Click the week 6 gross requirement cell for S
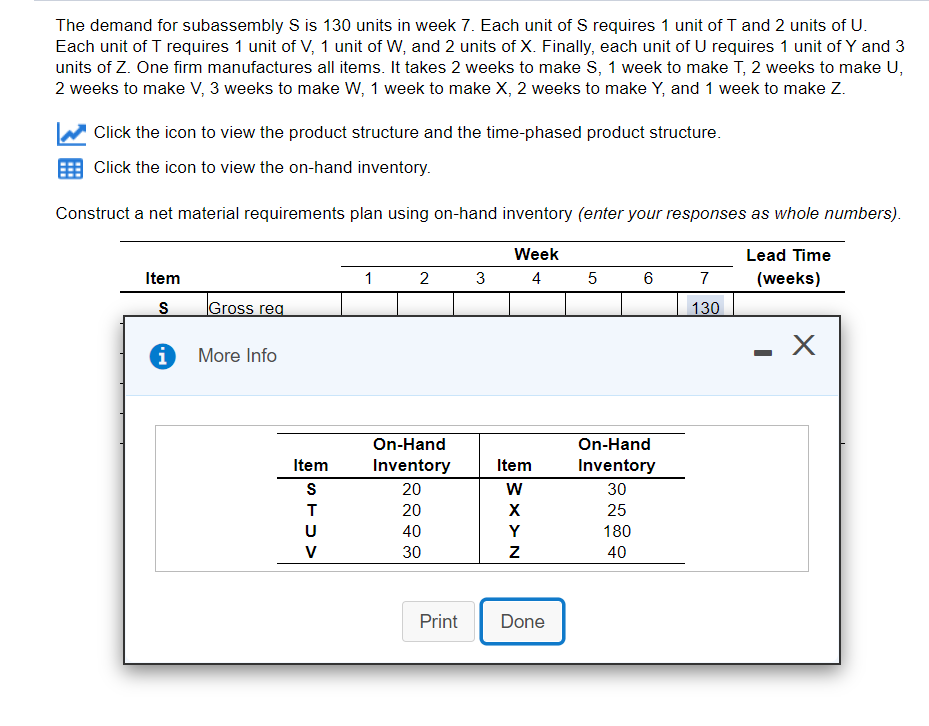The image size is (929, 726). point(649,305)
